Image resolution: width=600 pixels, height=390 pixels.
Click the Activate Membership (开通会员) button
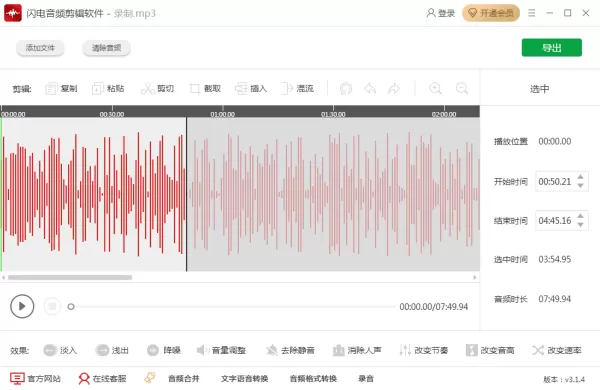(x=491, y=13)
